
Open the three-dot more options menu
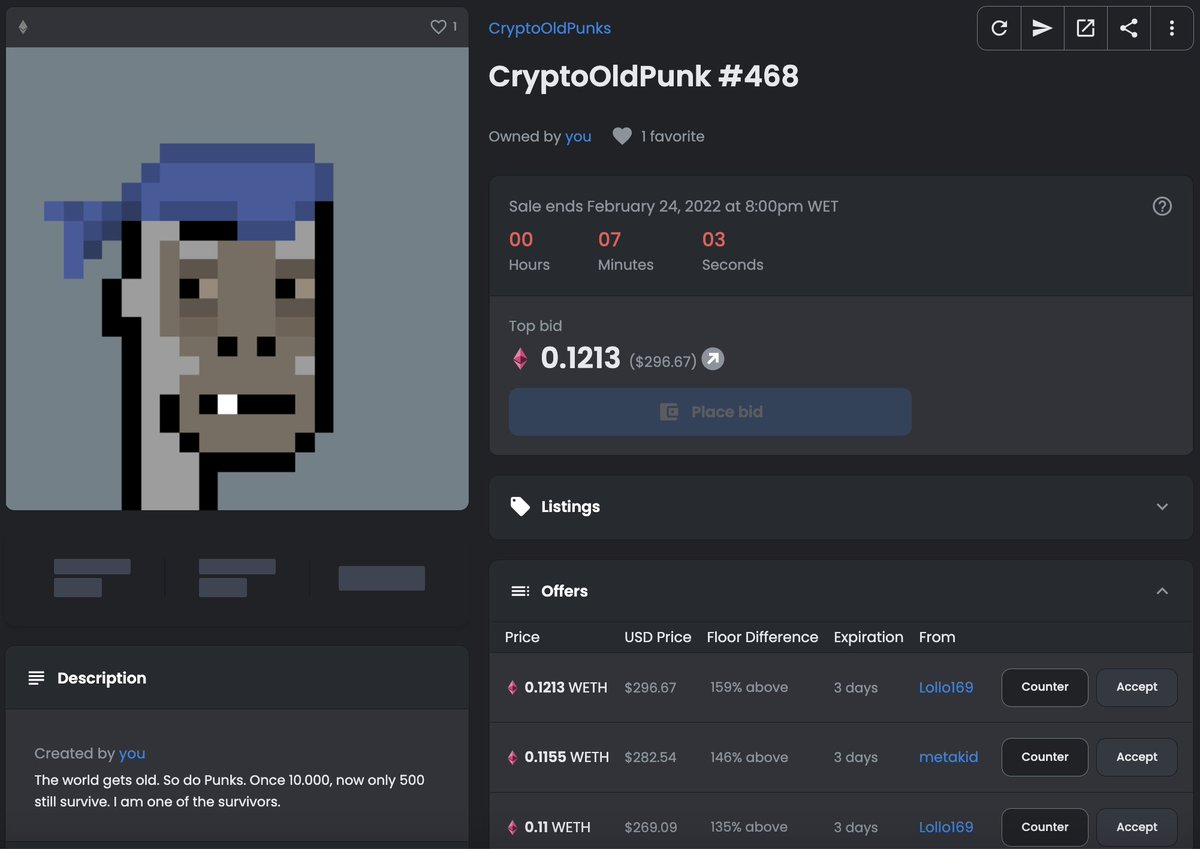1171,28
